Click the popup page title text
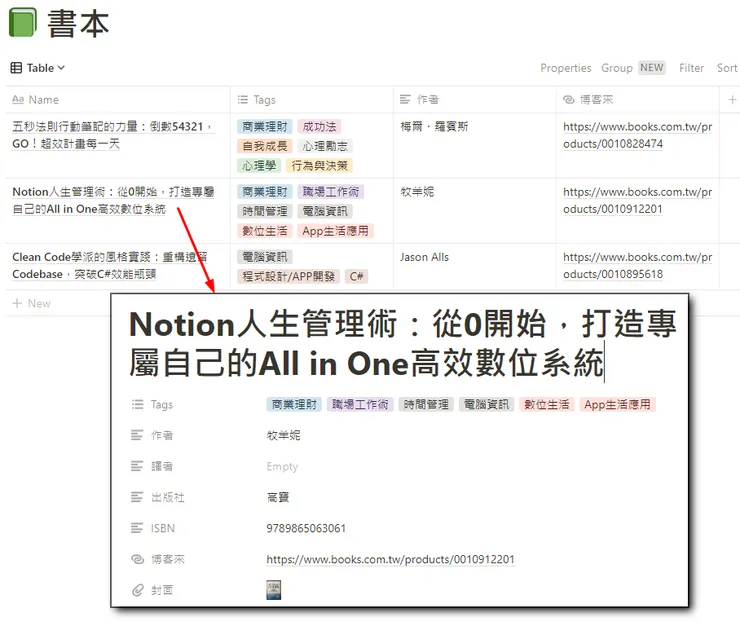This screenshot has width=740, height=622. pyautogui.click(x=403, y=344)
